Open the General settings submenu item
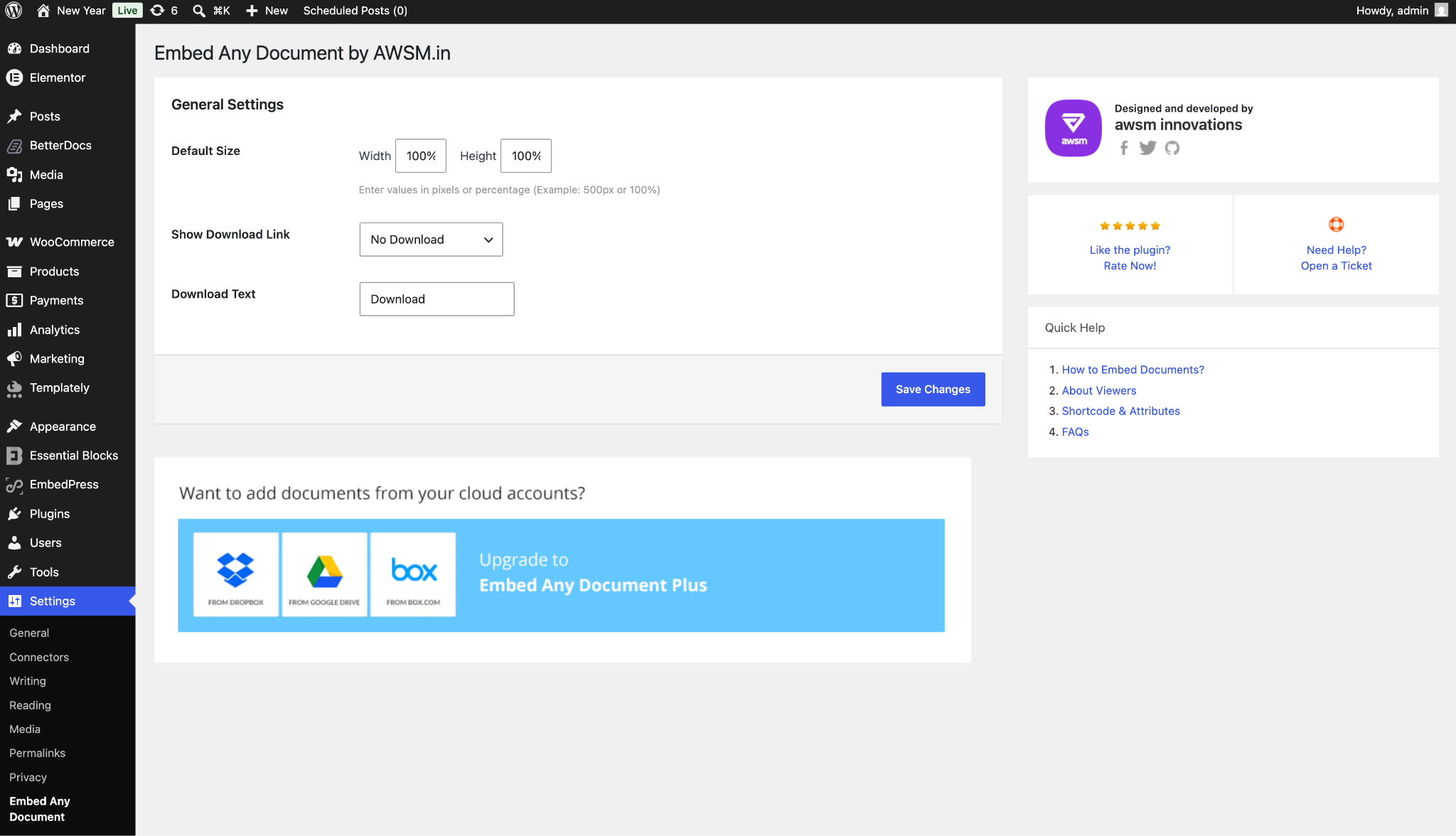1456x836 pixels. 29,633
